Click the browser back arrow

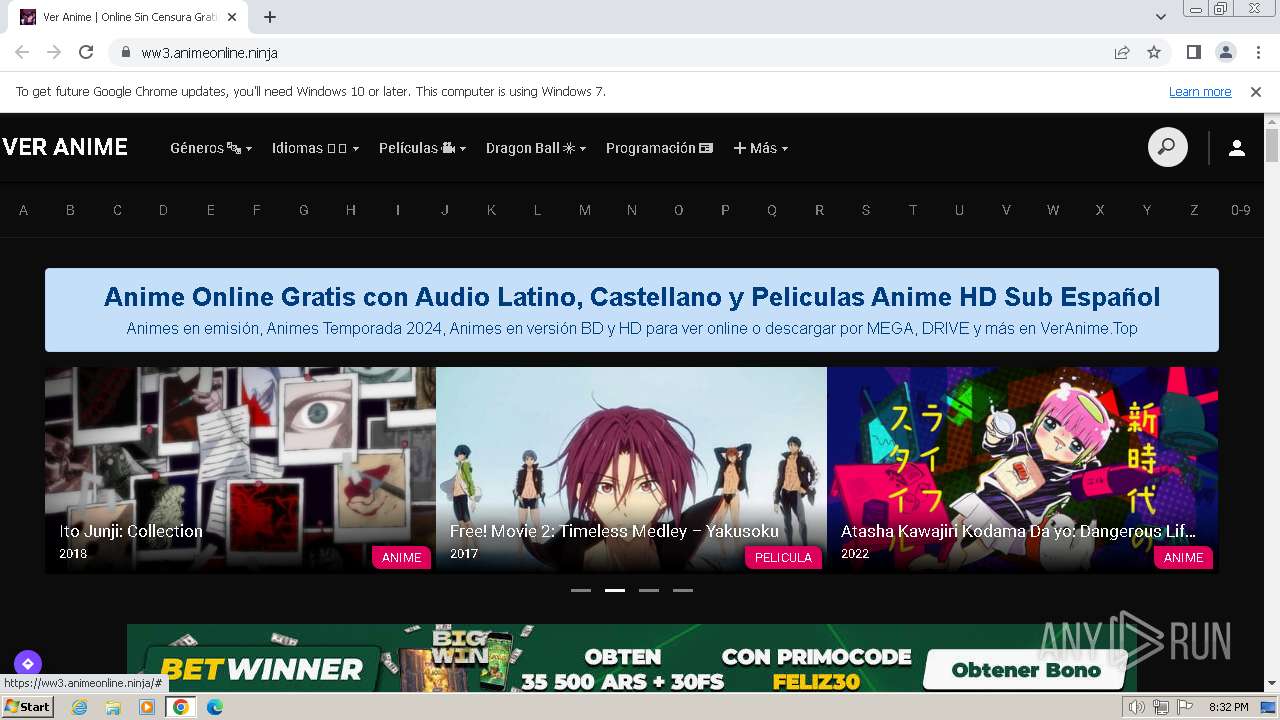[22, 52]
